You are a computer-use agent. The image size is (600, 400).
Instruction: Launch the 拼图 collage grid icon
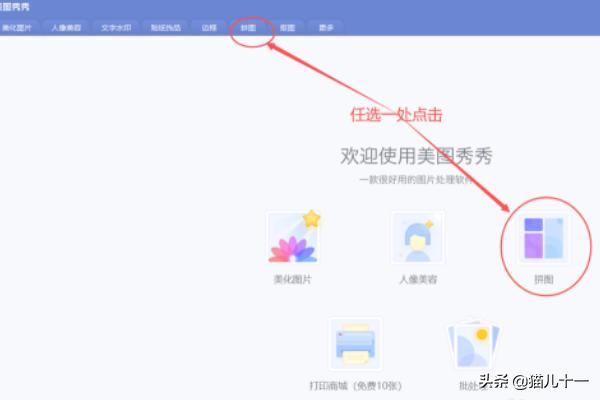point(543,238)
